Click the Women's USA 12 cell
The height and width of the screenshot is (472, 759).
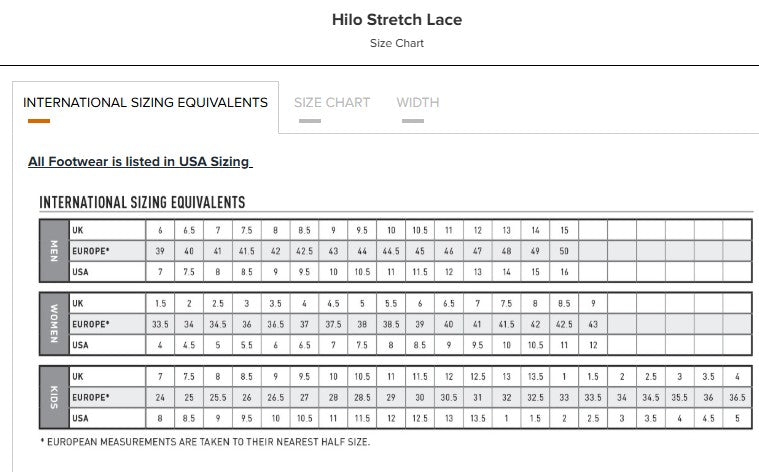pos(593,345)
